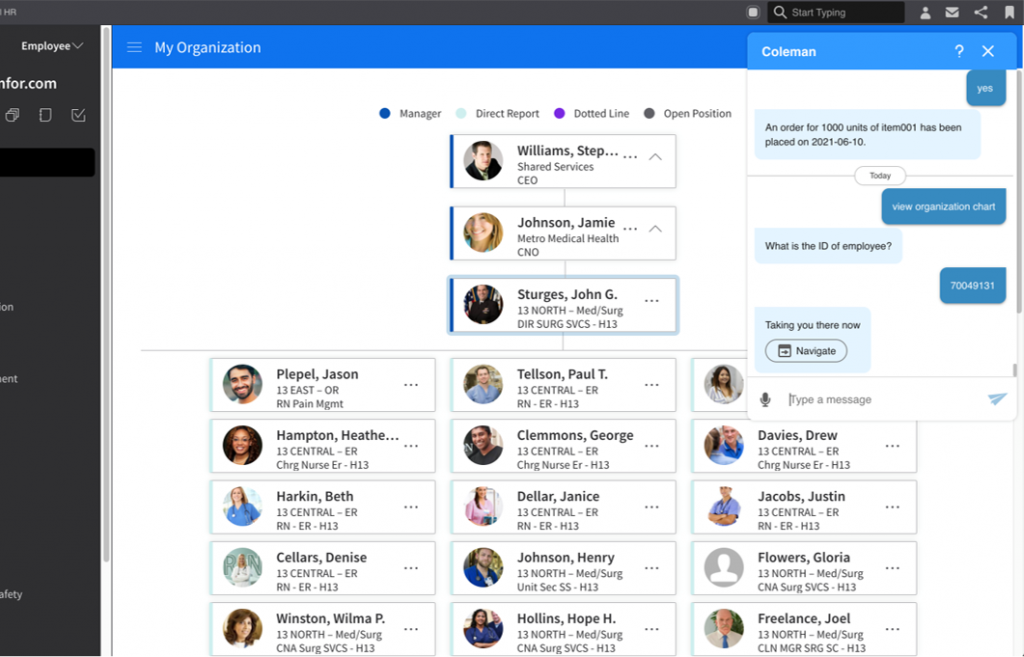
Task: Select the name "Hollins, Hope H."
Action: pos(566,618)
